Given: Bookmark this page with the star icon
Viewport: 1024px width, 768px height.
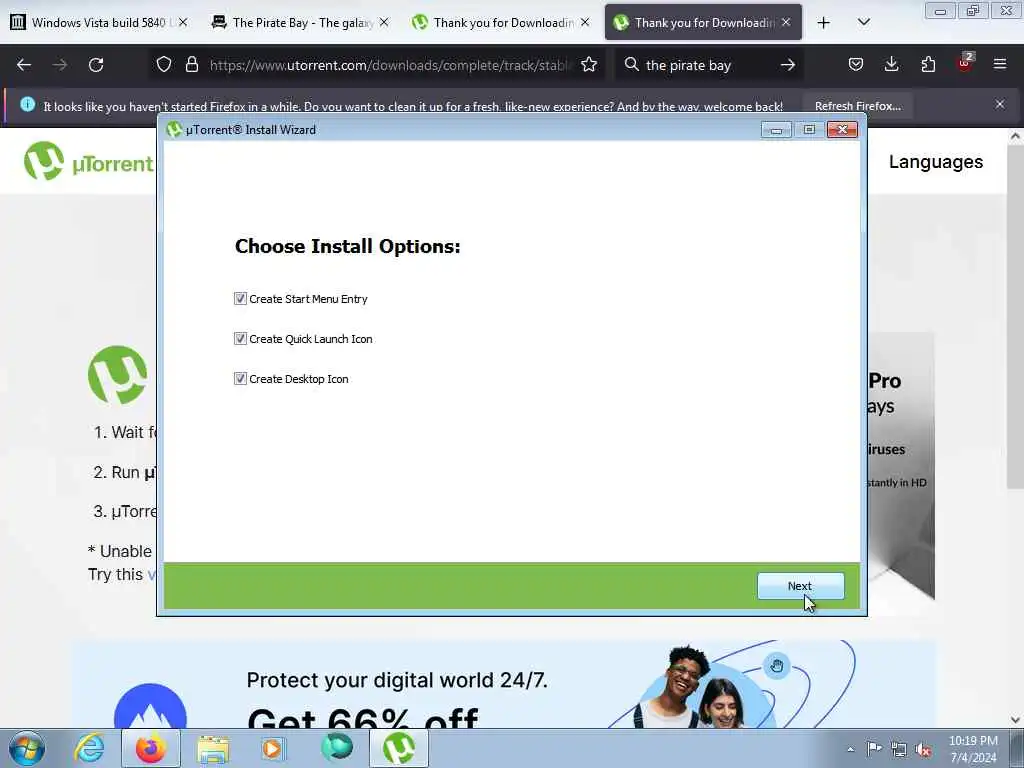Looking at the screenshot, I should tap(589, 65).
